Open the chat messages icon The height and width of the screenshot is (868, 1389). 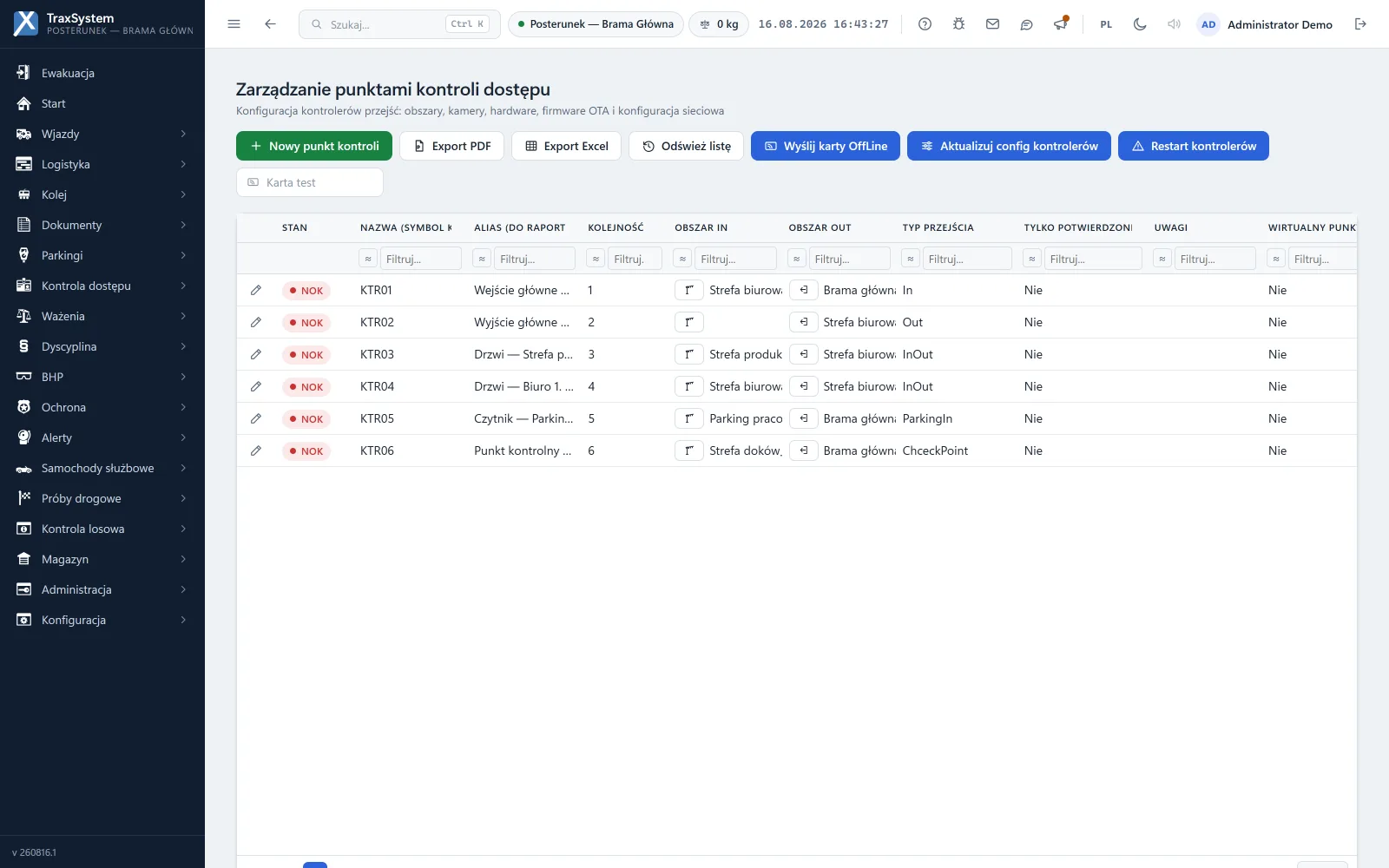(x=1026, y=24)
